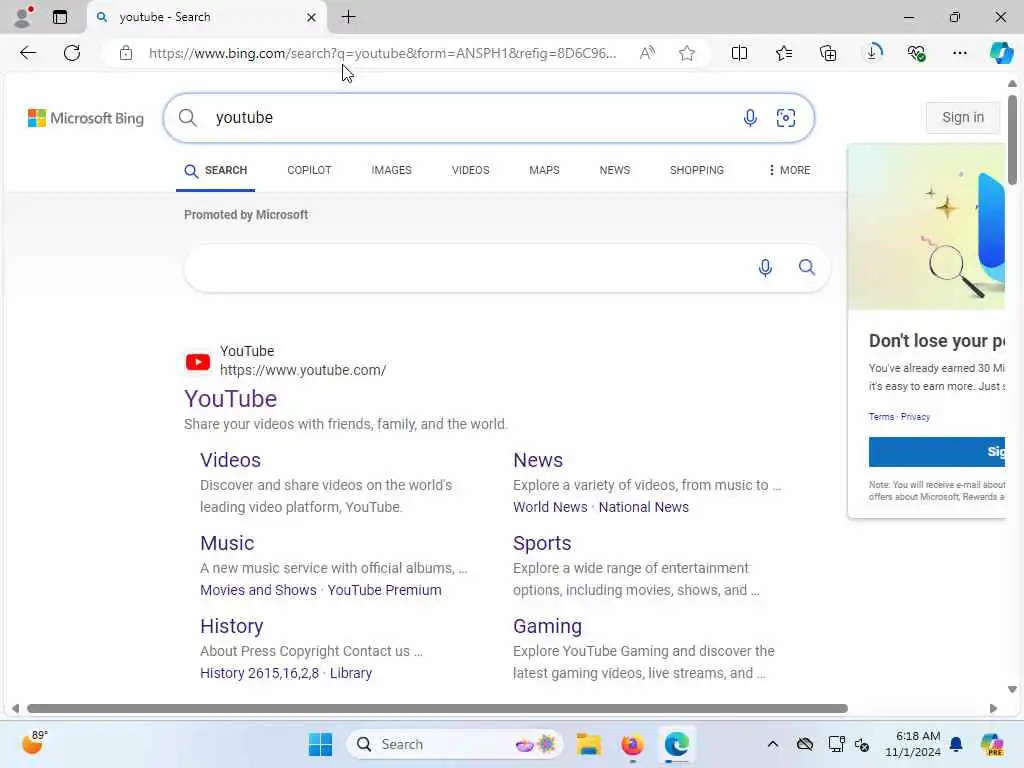This screenshot has width=1024, height=768.
Task: Click the taskbar Search box
Action: coord(455,744)
